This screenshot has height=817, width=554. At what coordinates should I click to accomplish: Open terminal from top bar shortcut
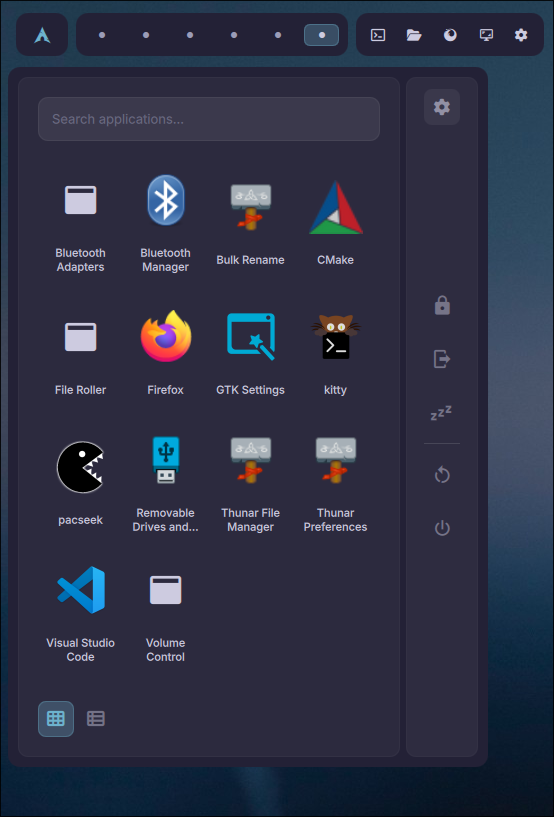[378, 35]
